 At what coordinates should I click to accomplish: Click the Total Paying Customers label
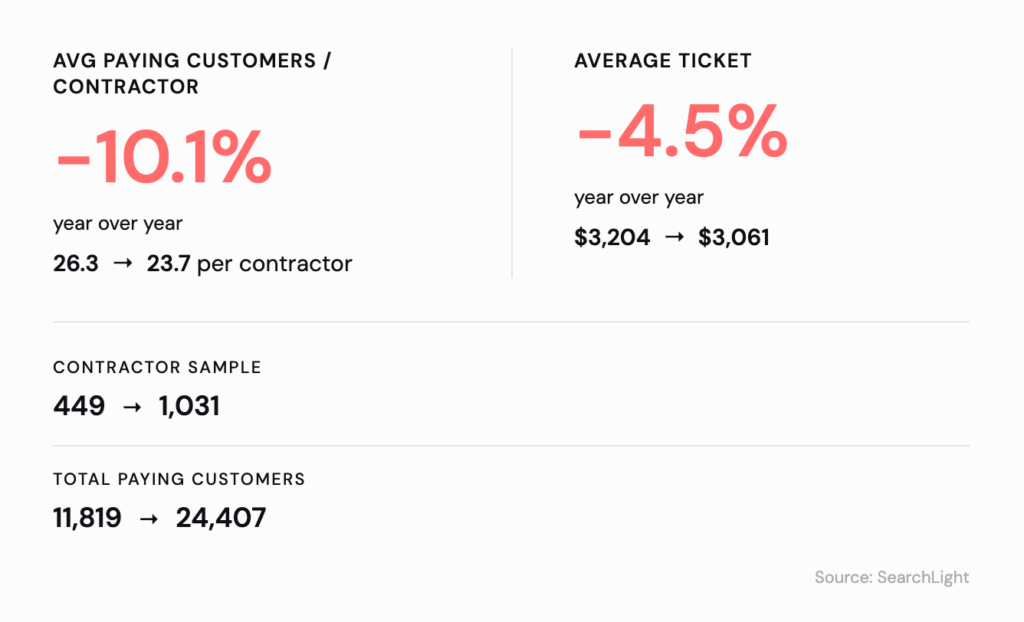click(179, 479)
